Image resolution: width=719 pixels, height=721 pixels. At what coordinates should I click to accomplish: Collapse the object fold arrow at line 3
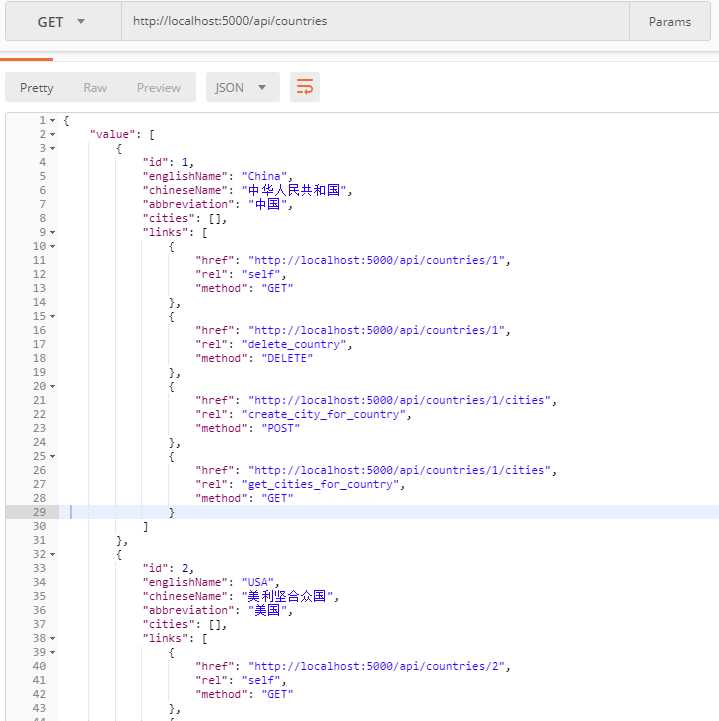tap(52, 149)
